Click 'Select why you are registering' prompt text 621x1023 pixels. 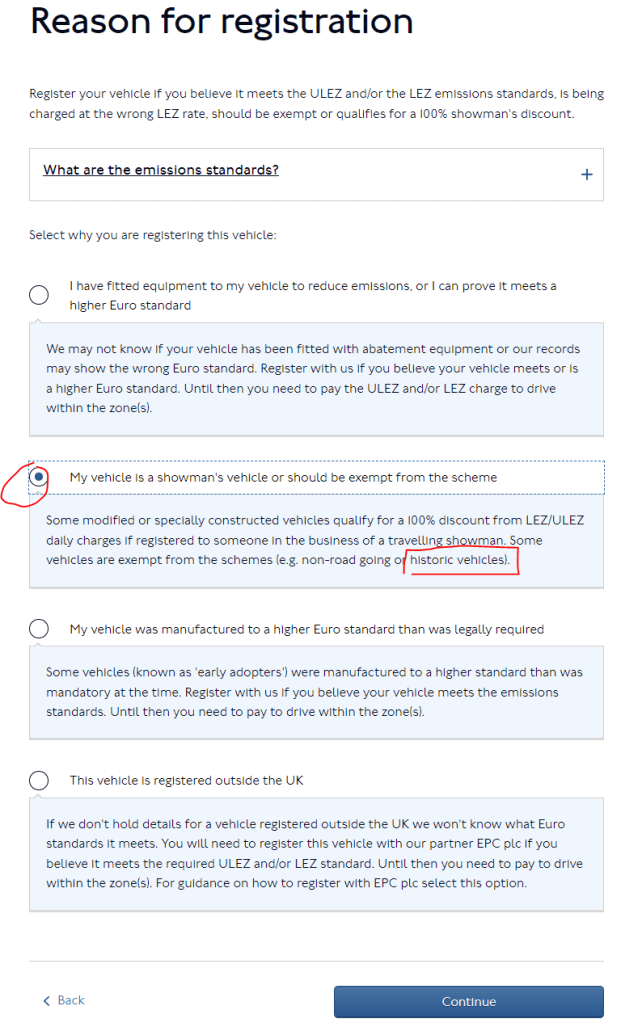(x=152, y=236)
